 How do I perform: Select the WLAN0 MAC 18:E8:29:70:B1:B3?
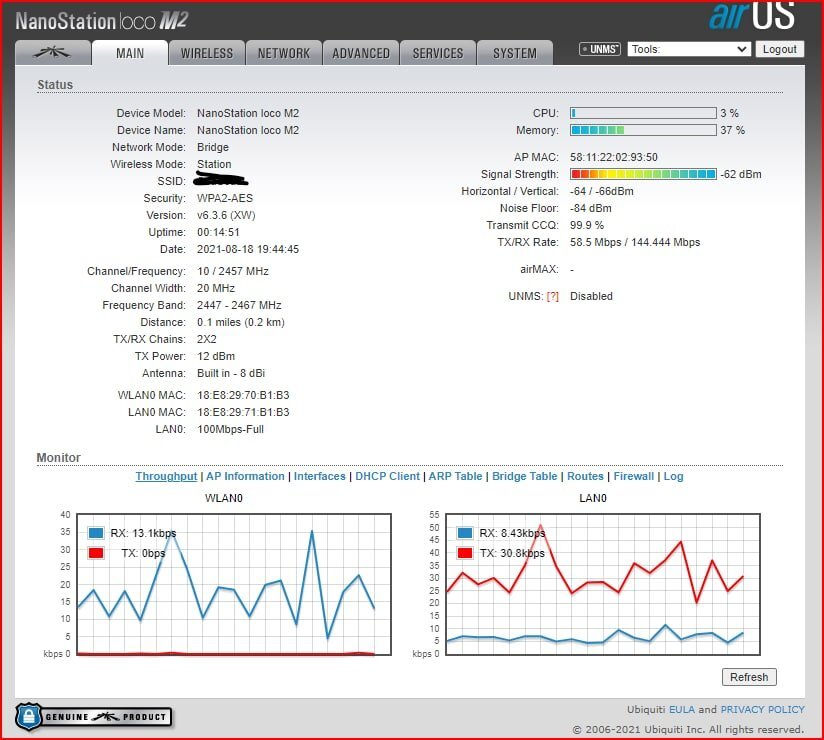243,395
